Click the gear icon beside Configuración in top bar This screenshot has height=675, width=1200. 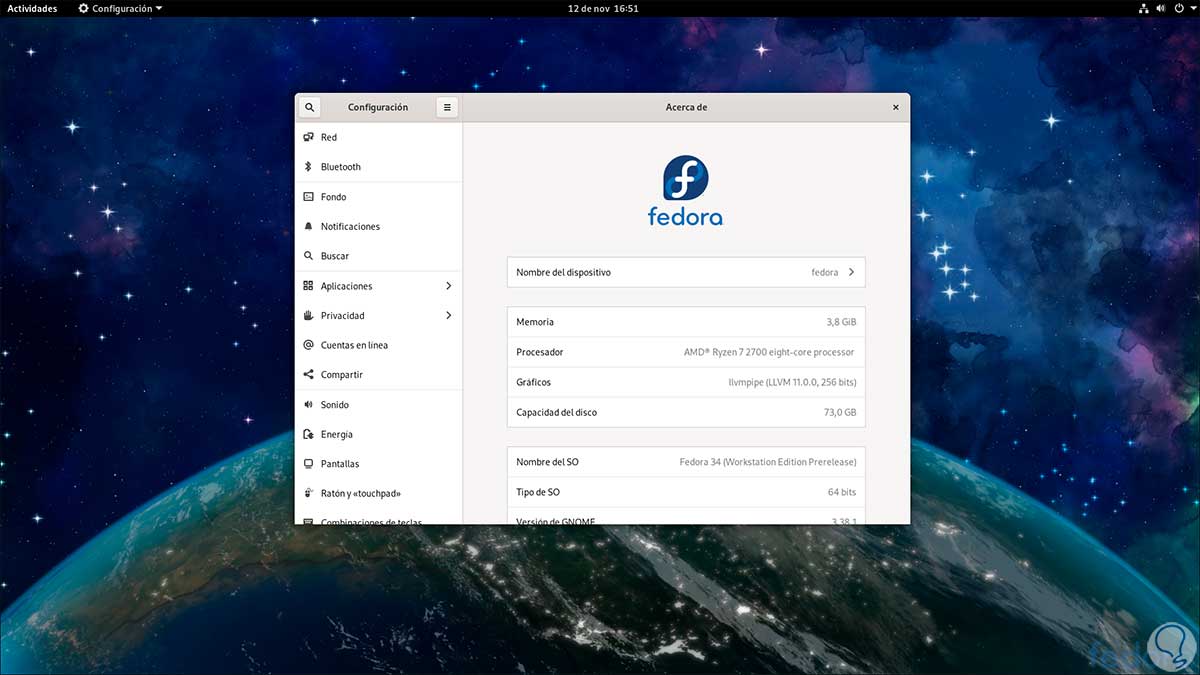[83, 8]
